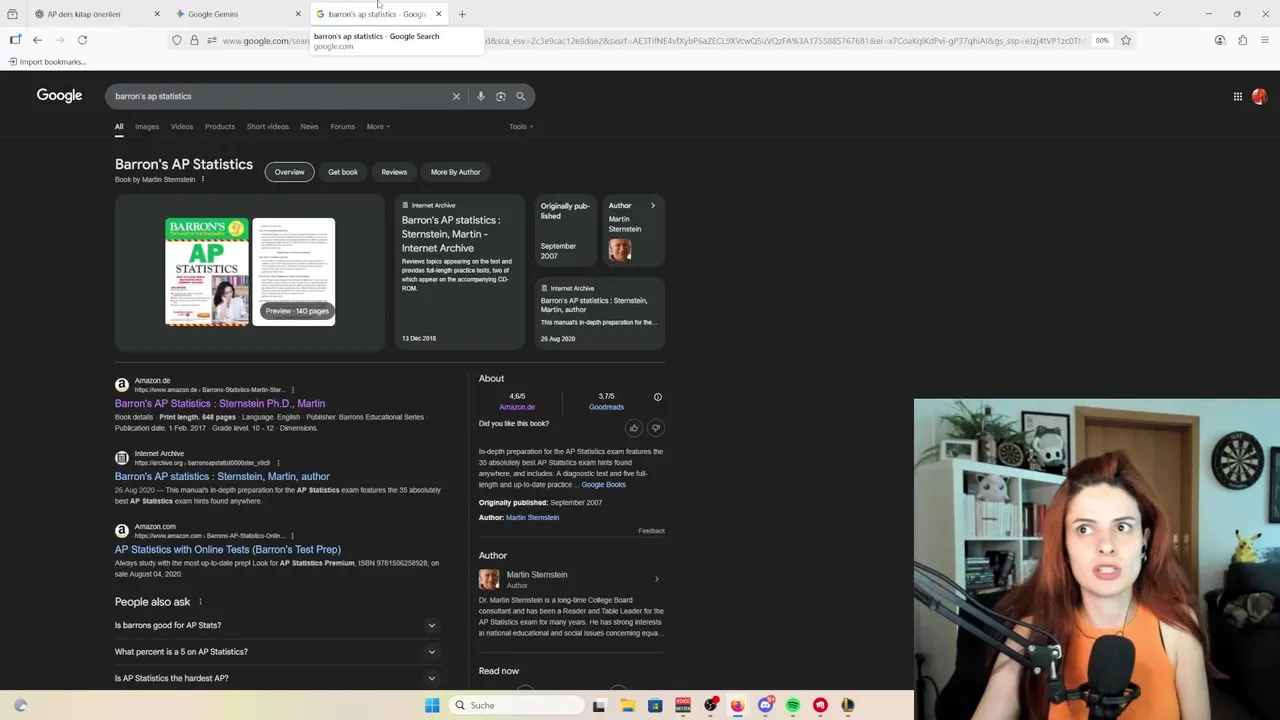
Task: Select the Short videos tab
Action: [x=268, y=127]
